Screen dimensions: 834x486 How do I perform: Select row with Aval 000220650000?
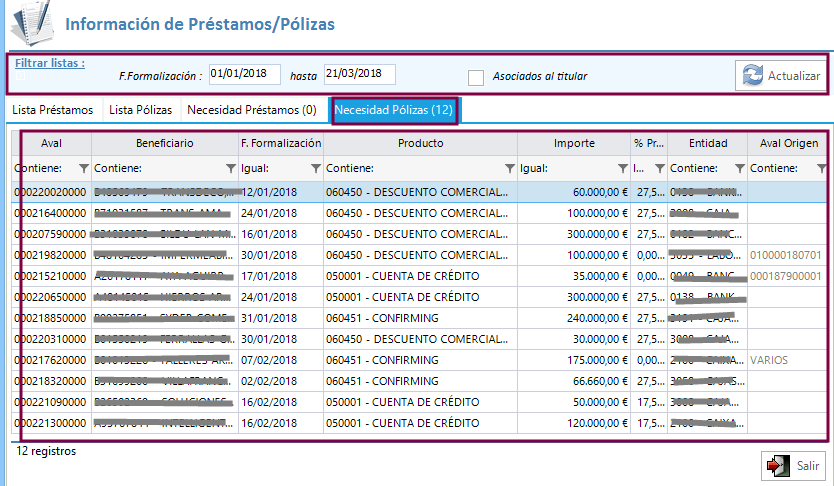click(x=419, y=297)
